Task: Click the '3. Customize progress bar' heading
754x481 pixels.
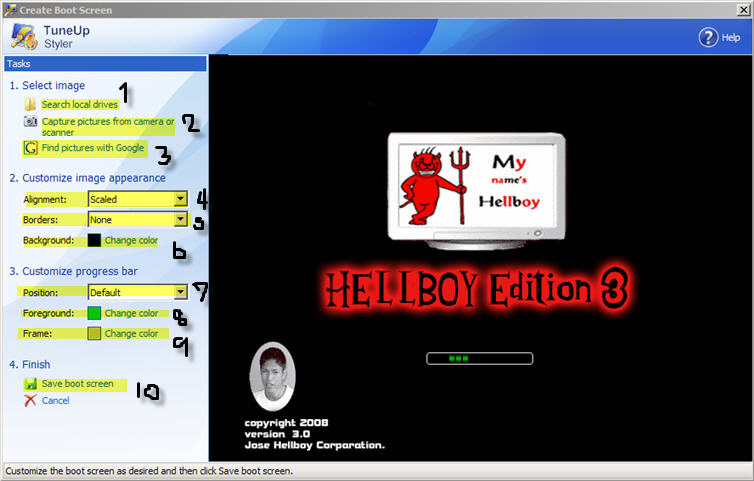Action: (74, 271)
